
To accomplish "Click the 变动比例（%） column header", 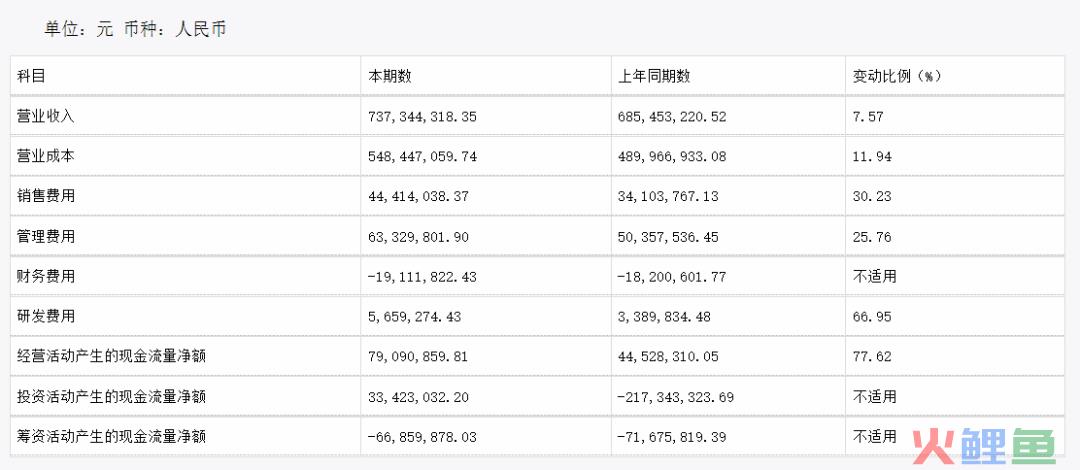I will pyautogui.click(x=897, y=76).
